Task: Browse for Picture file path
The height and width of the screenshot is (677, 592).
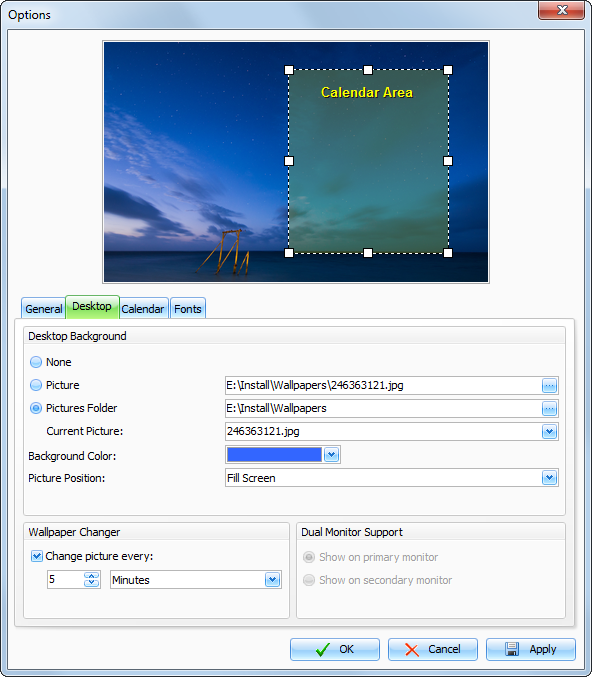Action: pyautogui.click(x=549, y=386)
